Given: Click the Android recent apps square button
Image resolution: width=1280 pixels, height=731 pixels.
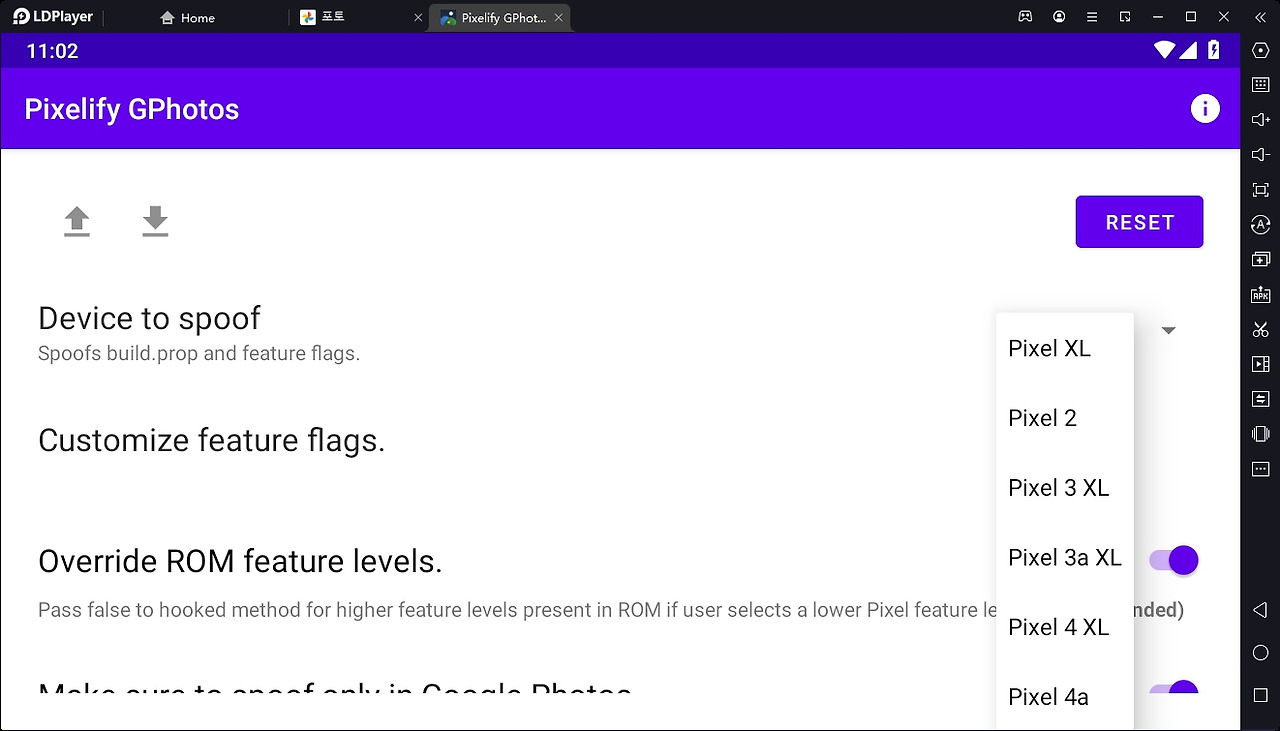Looking at the screenshot, I should click(1260, 695).
